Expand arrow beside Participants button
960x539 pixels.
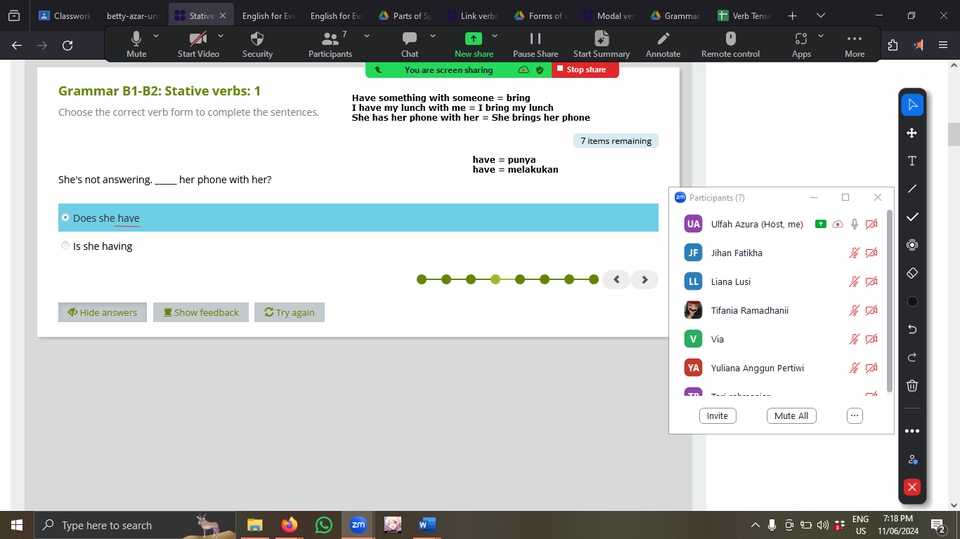[x=367, y=36]
